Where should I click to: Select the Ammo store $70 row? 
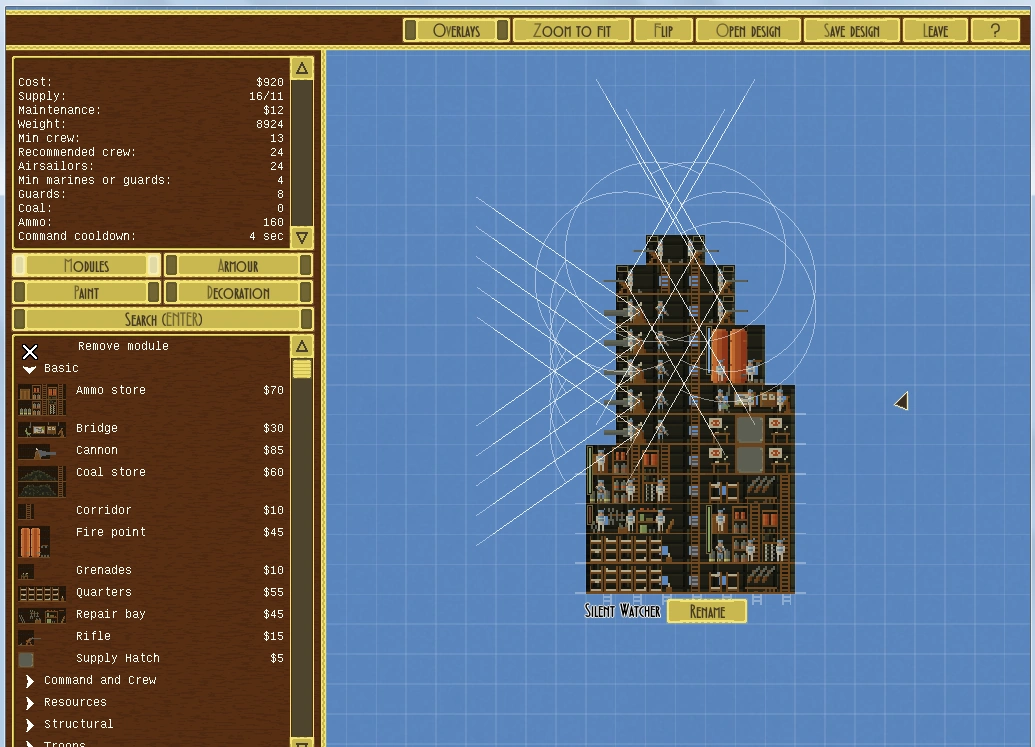tap(151, 399)
